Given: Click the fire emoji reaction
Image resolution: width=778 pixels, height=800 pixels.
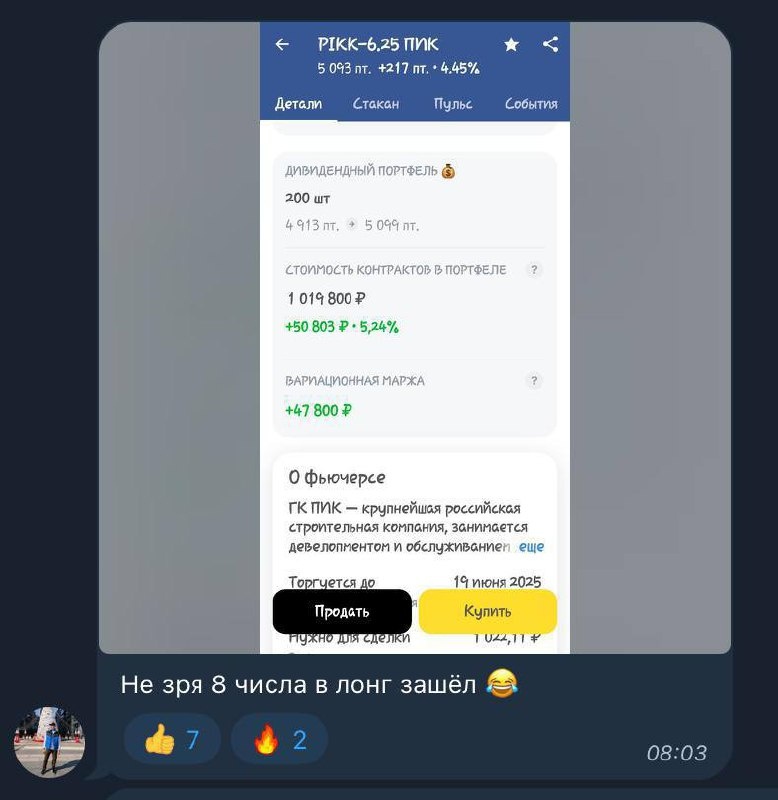Looking at the screenshot, I should click(279, 739).
